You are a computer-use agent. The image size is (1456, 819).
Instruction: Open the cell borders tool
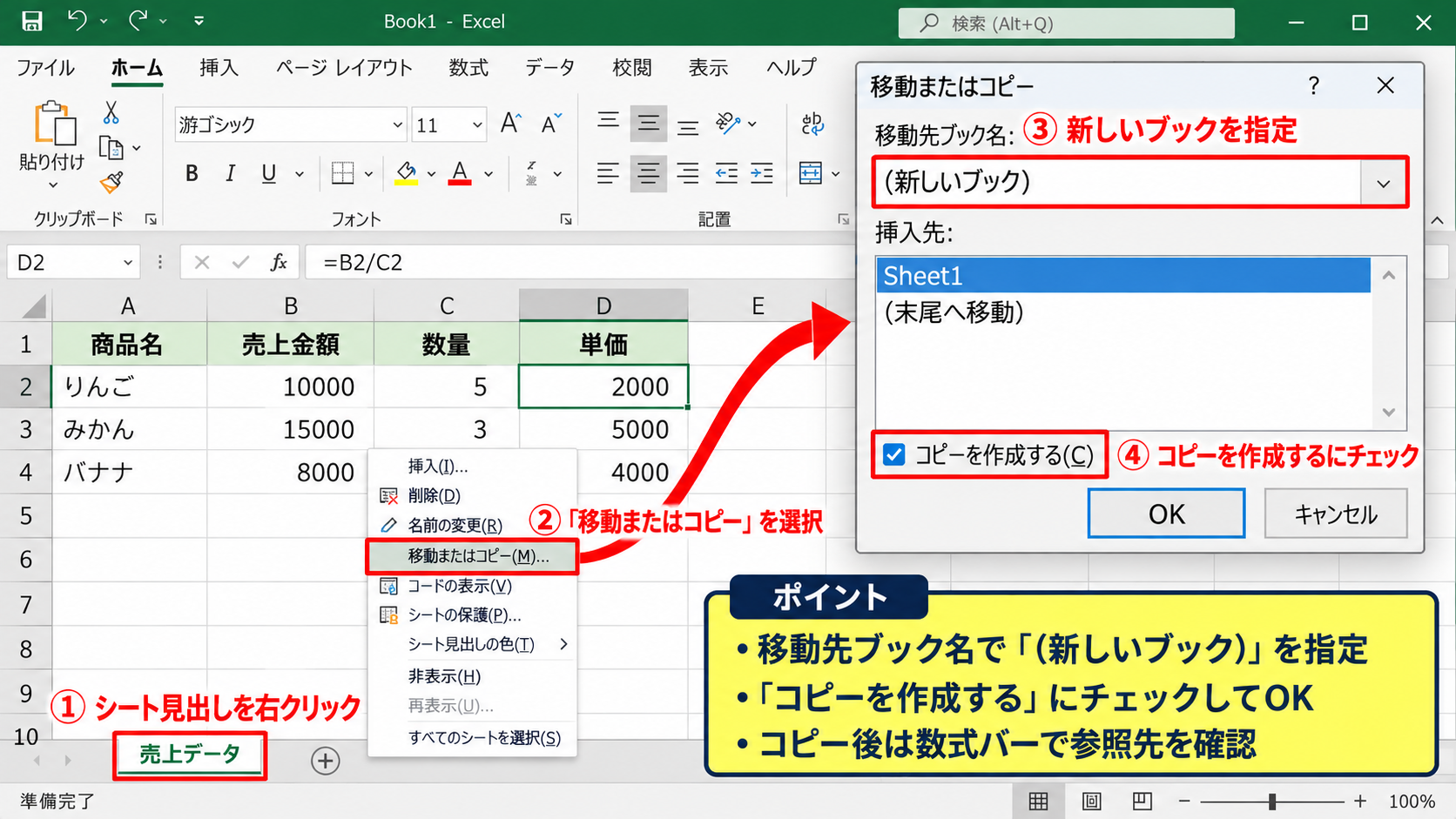(342, 173)
